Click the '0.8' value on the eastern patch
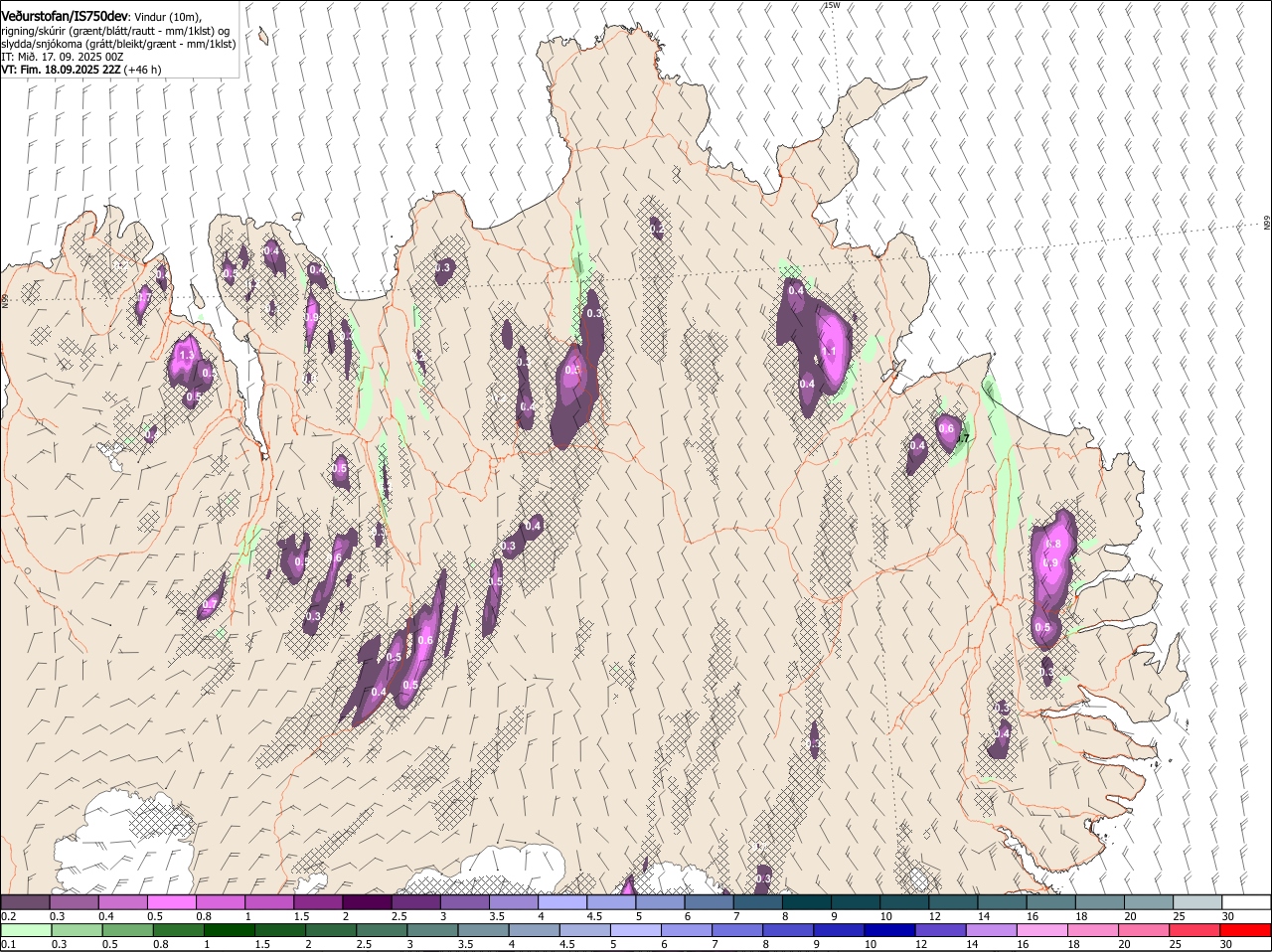1272x952 pixels. pos(1054,545)
